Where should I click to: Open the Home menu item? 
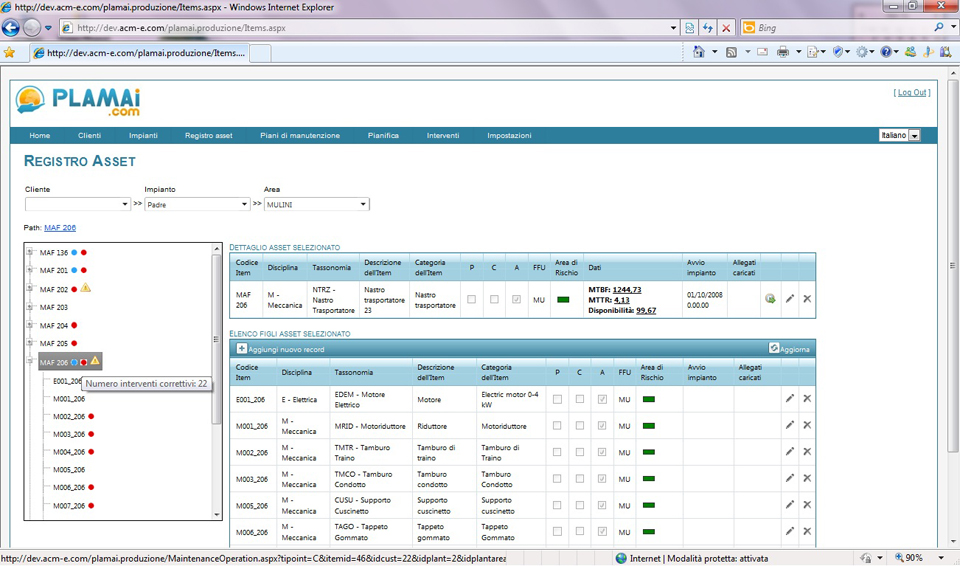[x=40, y=135]
